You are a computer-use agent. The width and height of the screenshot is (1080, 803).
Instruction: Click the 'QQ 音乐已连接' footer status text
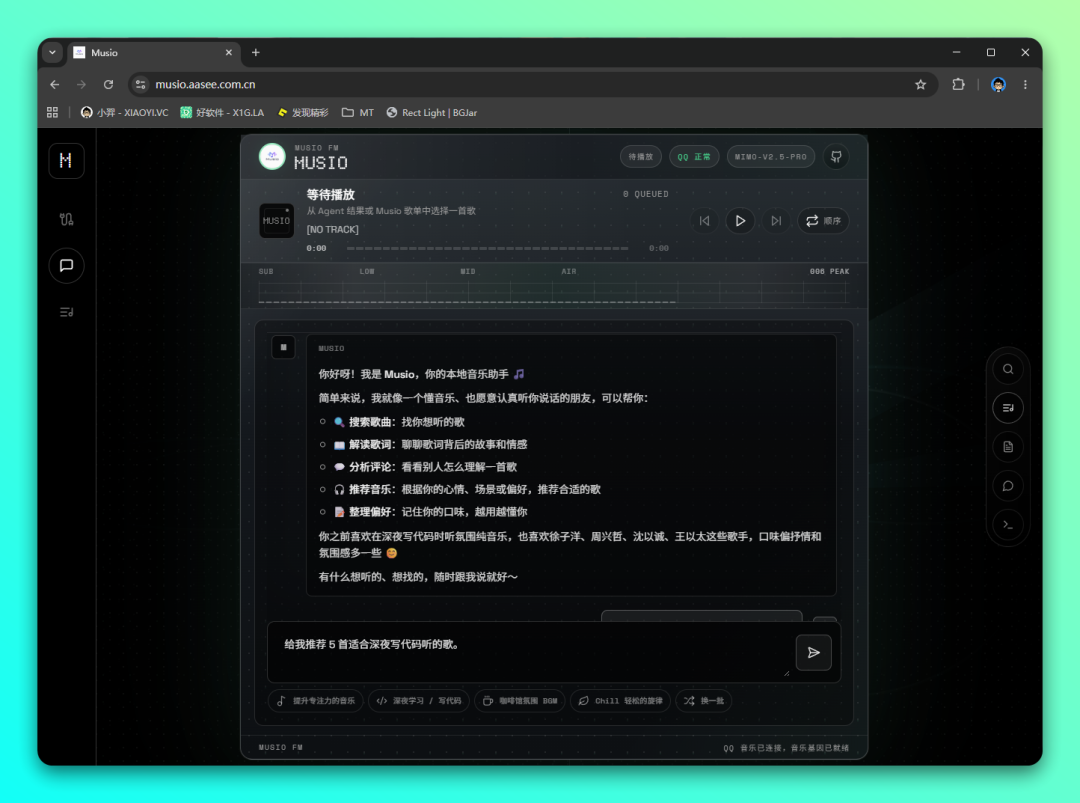(x=786, y=748)
